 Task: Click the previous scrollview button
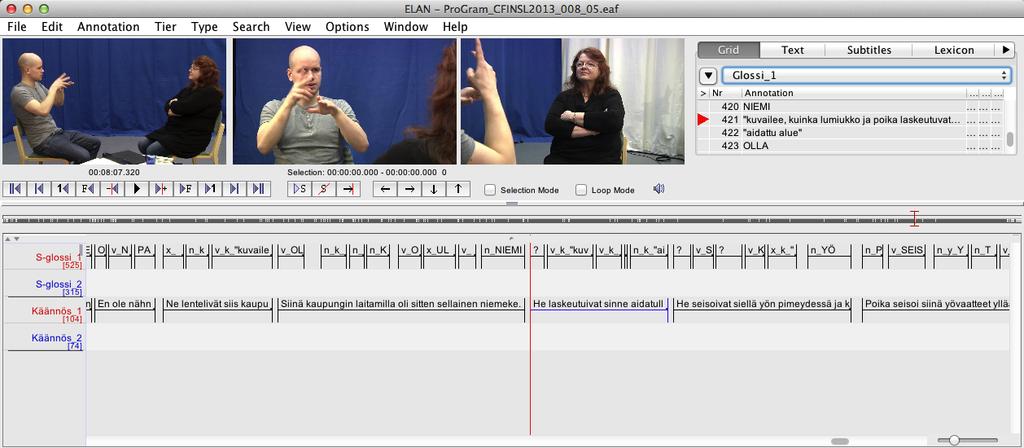pos(39,189)
